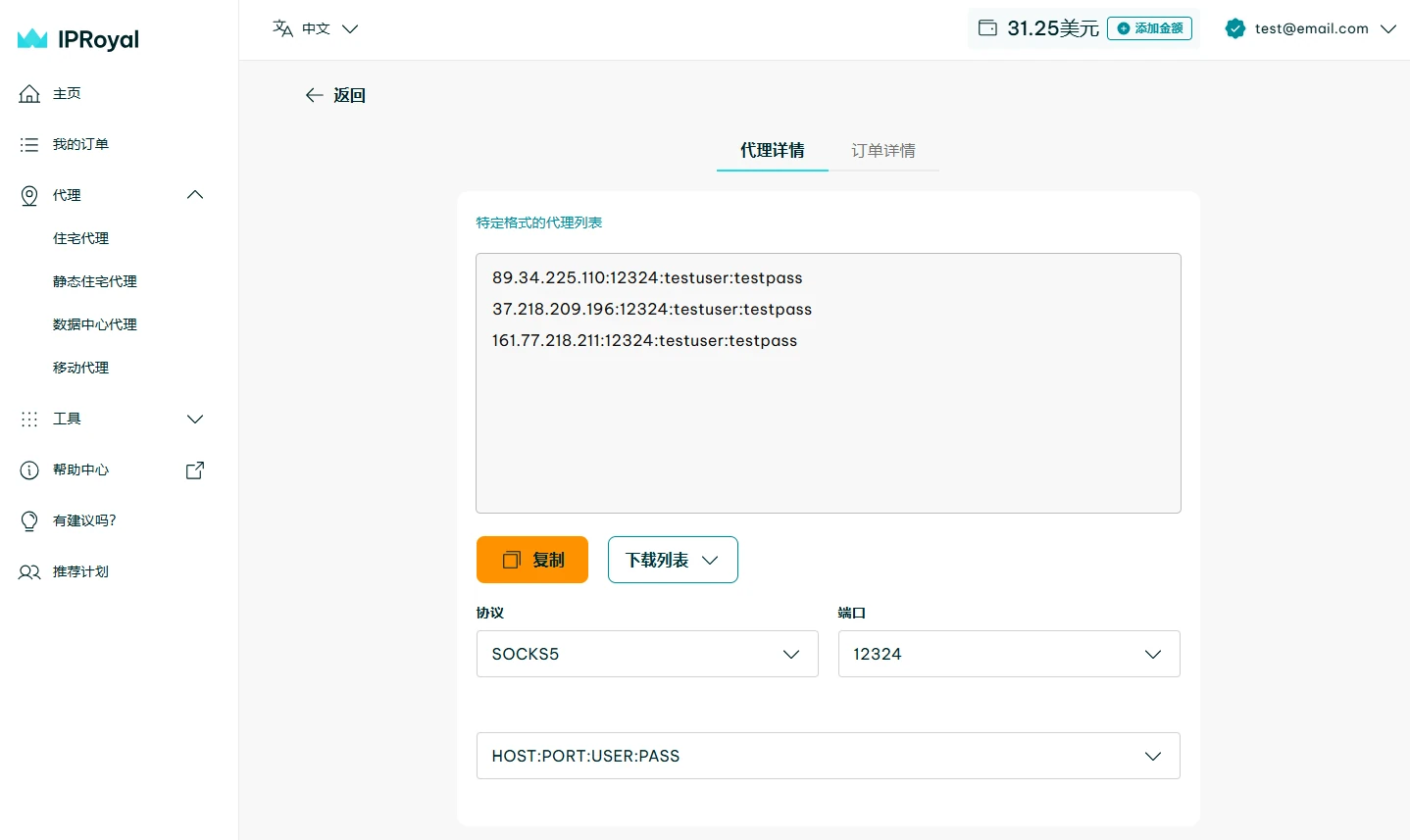Image resolution: width=1410 pixels, height=840 pixels.
Task: Open the external link icon for 帮助中心
Action: point(195,470)
